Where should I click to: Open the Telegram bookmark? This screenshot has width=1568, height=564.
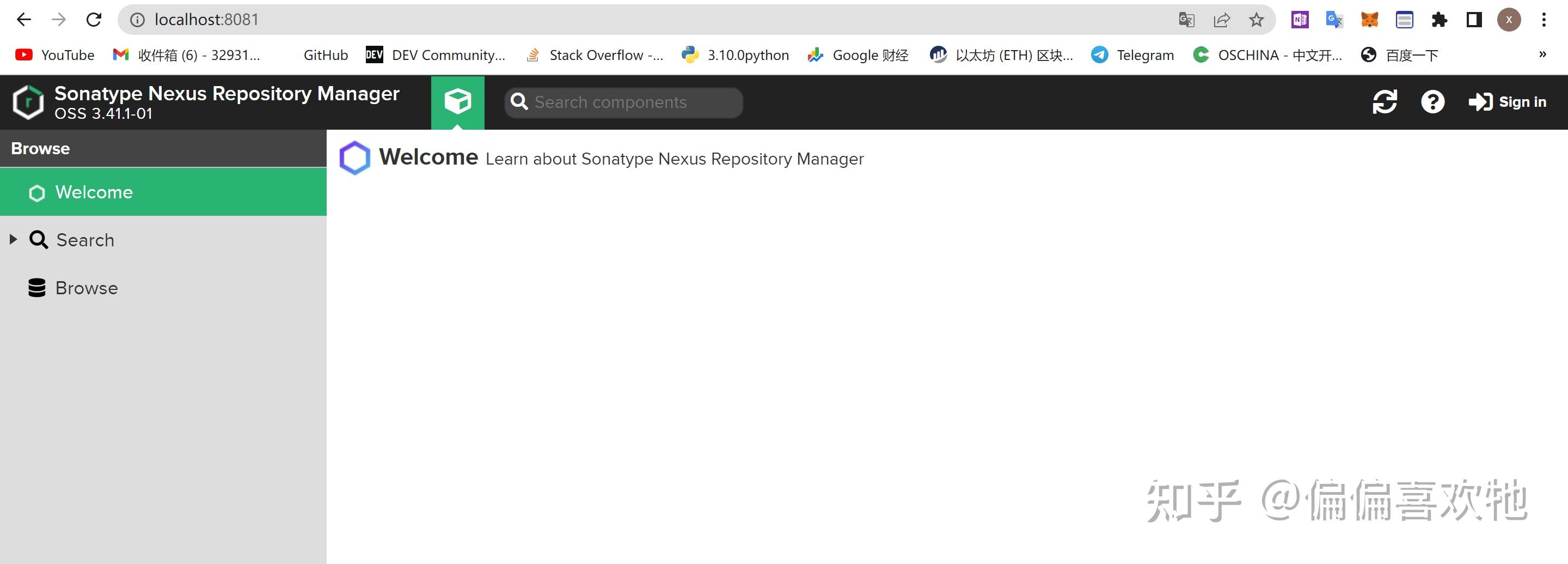[1133, 55]
